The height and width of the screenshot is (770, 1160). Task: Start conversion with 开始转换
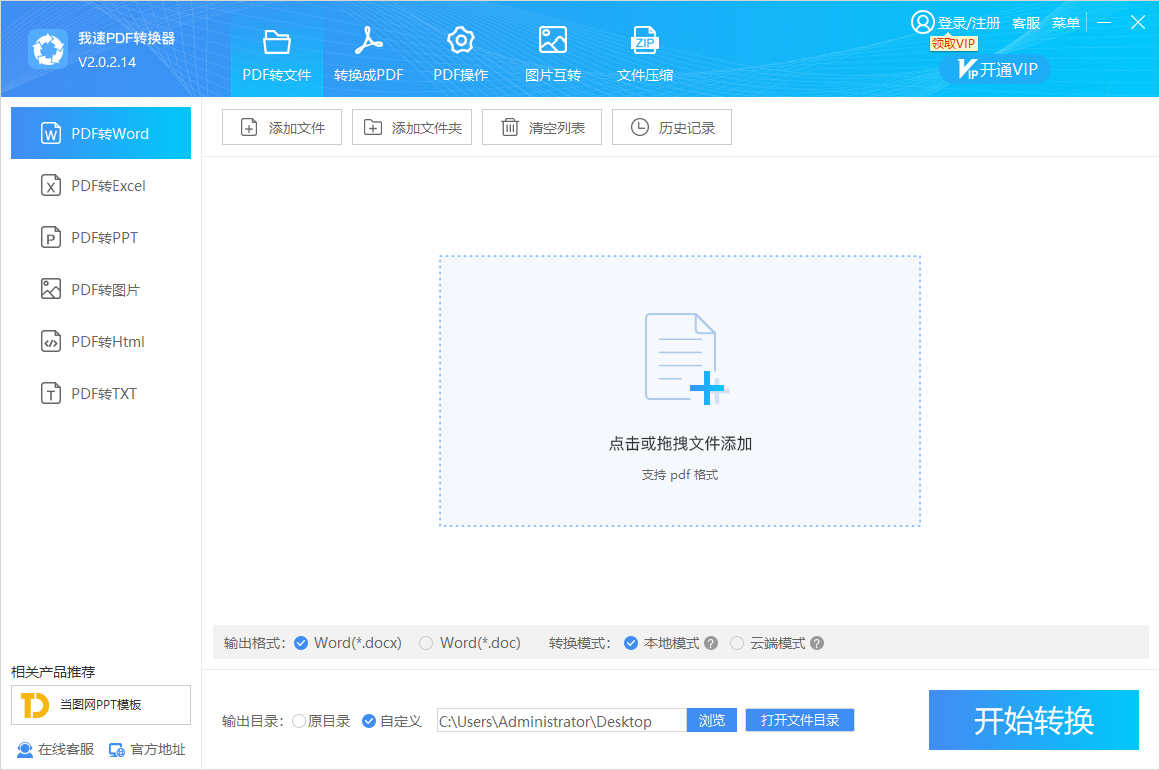pyautogui.click(x=1033, y=720)
